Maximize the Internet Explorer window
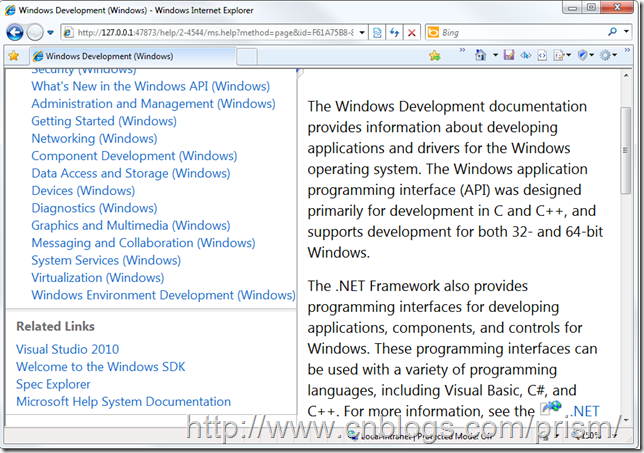Viewport: 644px width, 453px height. [x=591, y=8]
